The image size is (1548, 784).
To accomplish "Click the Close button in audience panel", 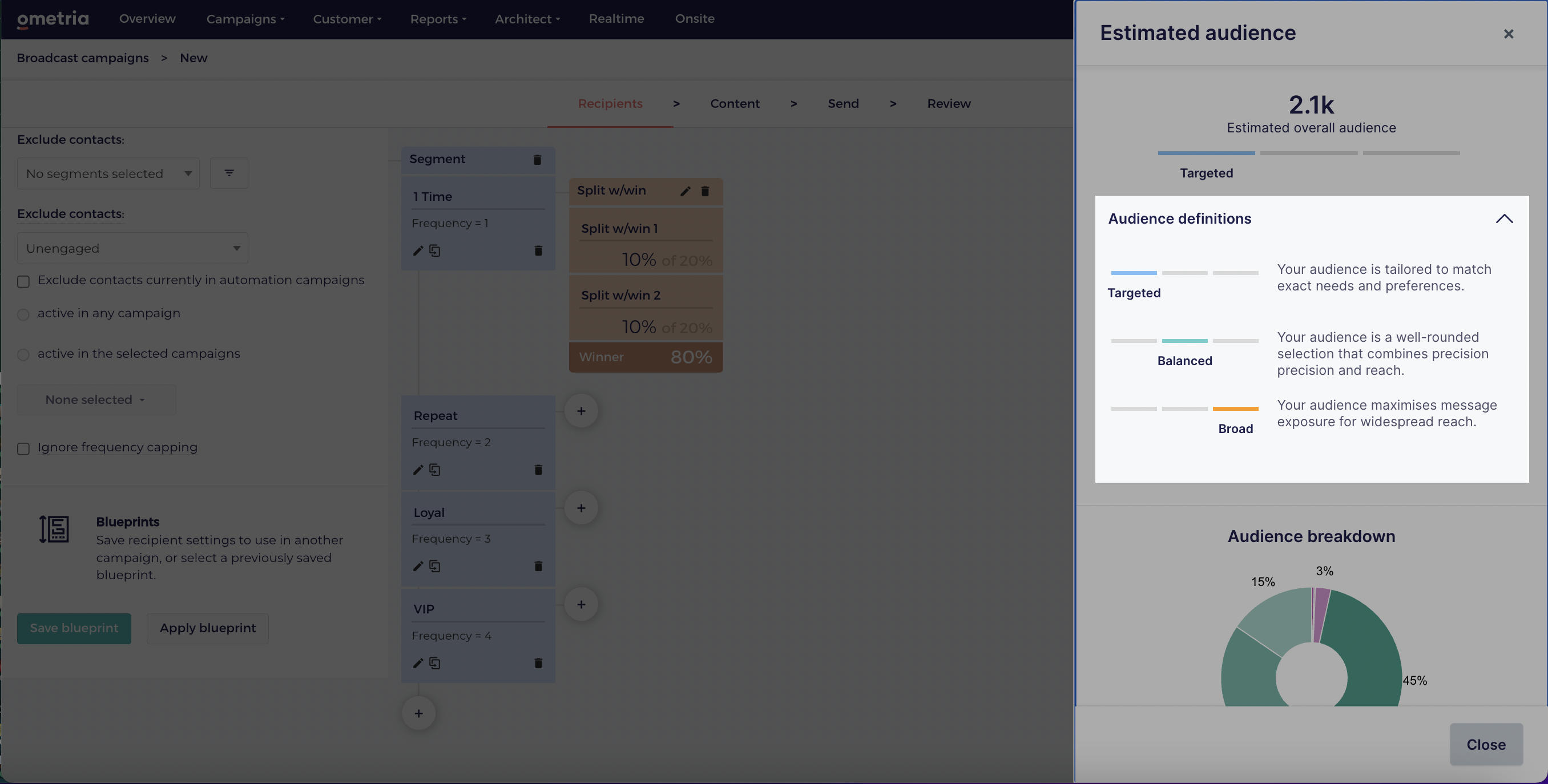I will click(1486, 745).
